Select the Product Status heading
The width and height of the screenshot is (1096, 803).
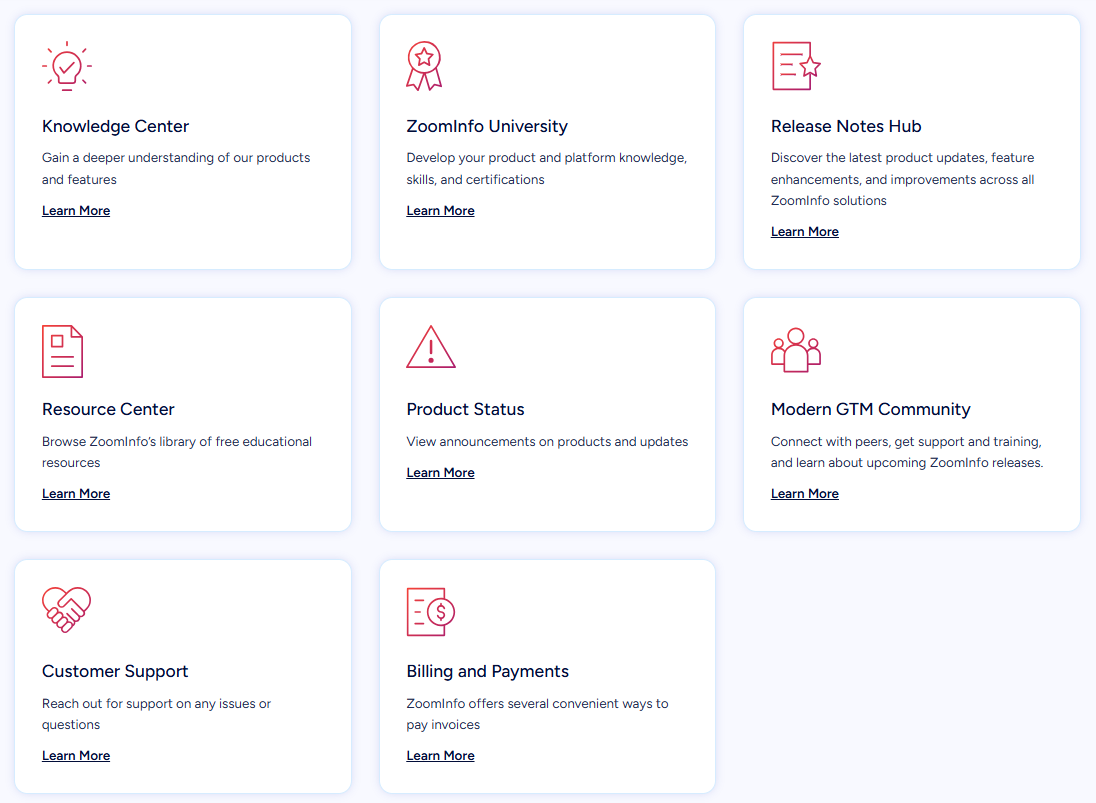coord(466,410)
